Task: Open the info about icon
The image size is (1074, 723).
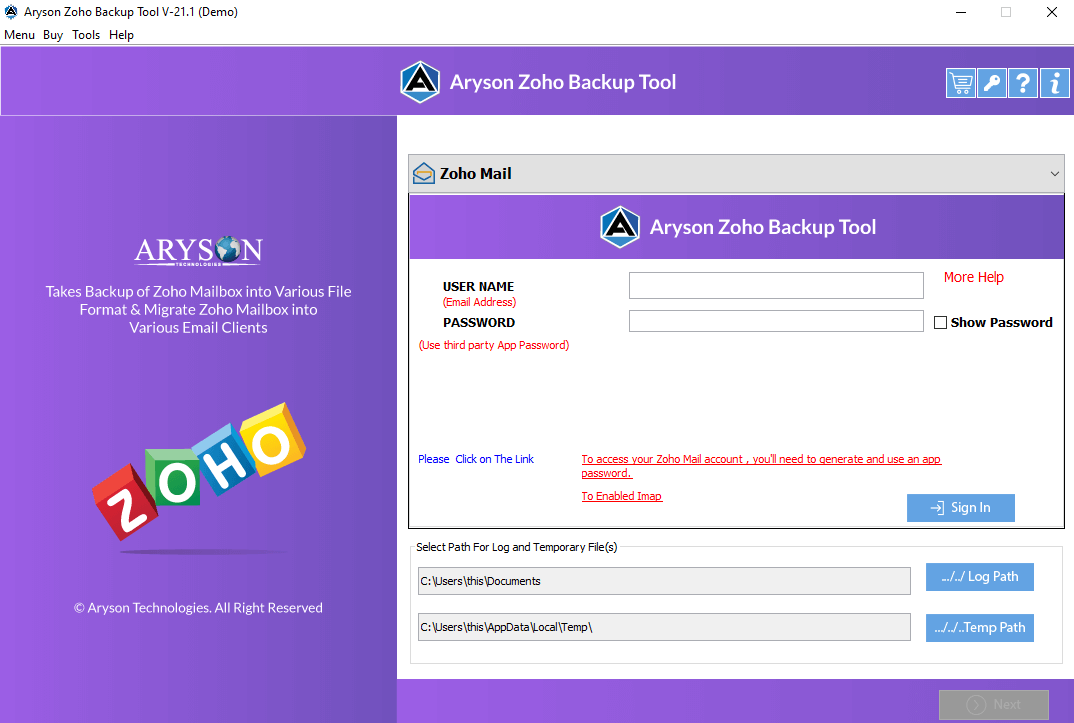Action: coord(1055,84)
